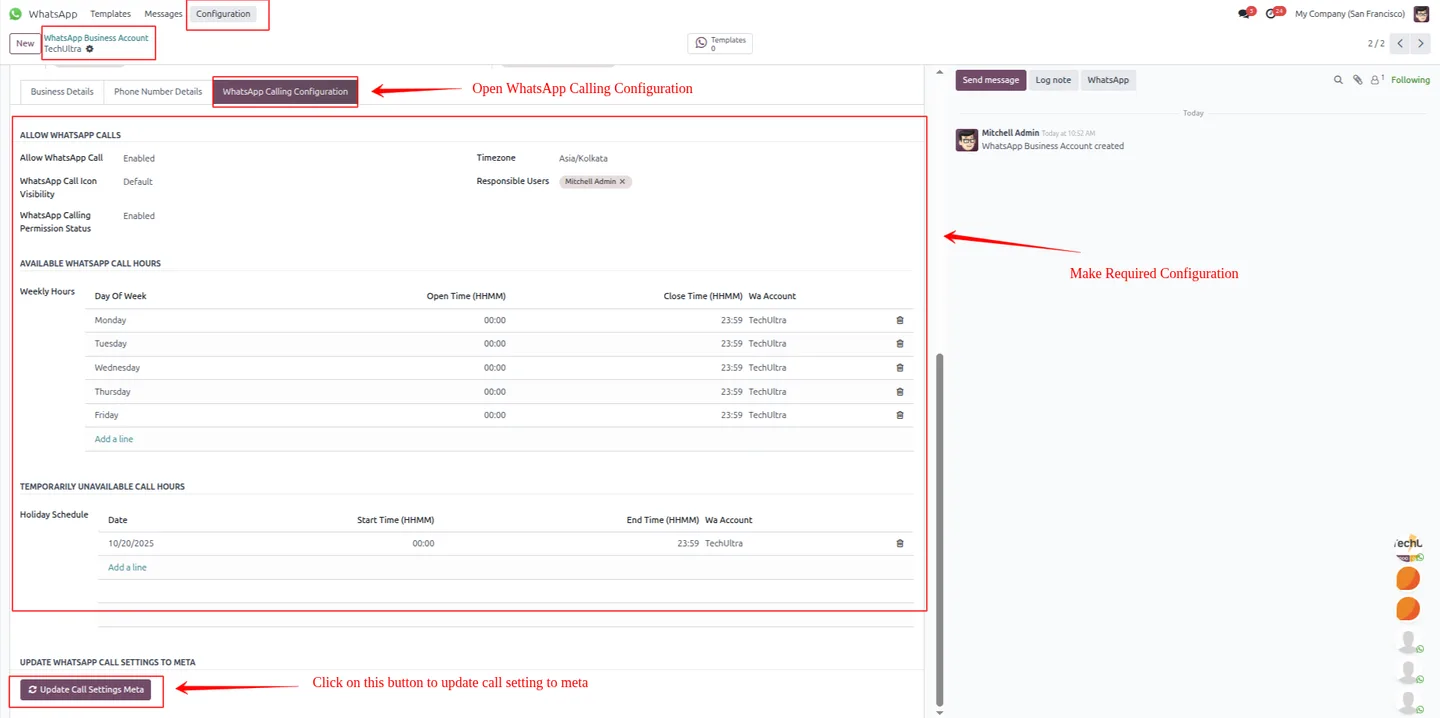Click Wednesday close time 23:59 cell

[731, 368]
